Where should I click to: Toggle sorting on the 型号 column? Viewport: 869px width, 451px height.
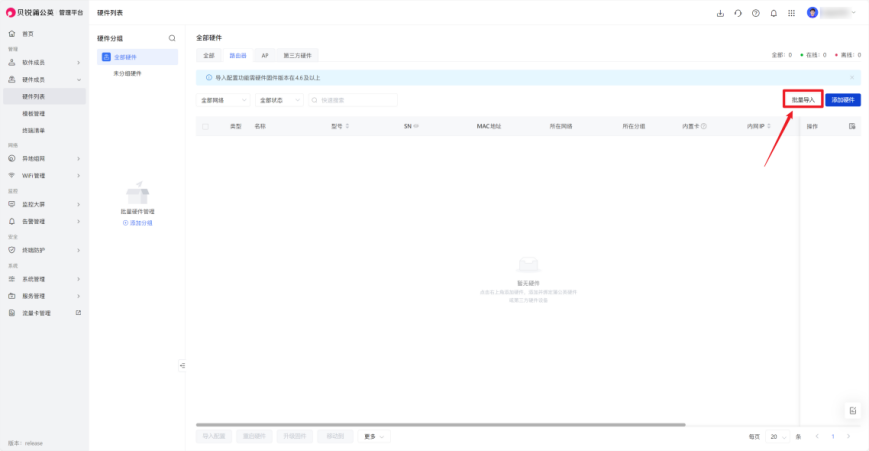[x=347, y=127]
